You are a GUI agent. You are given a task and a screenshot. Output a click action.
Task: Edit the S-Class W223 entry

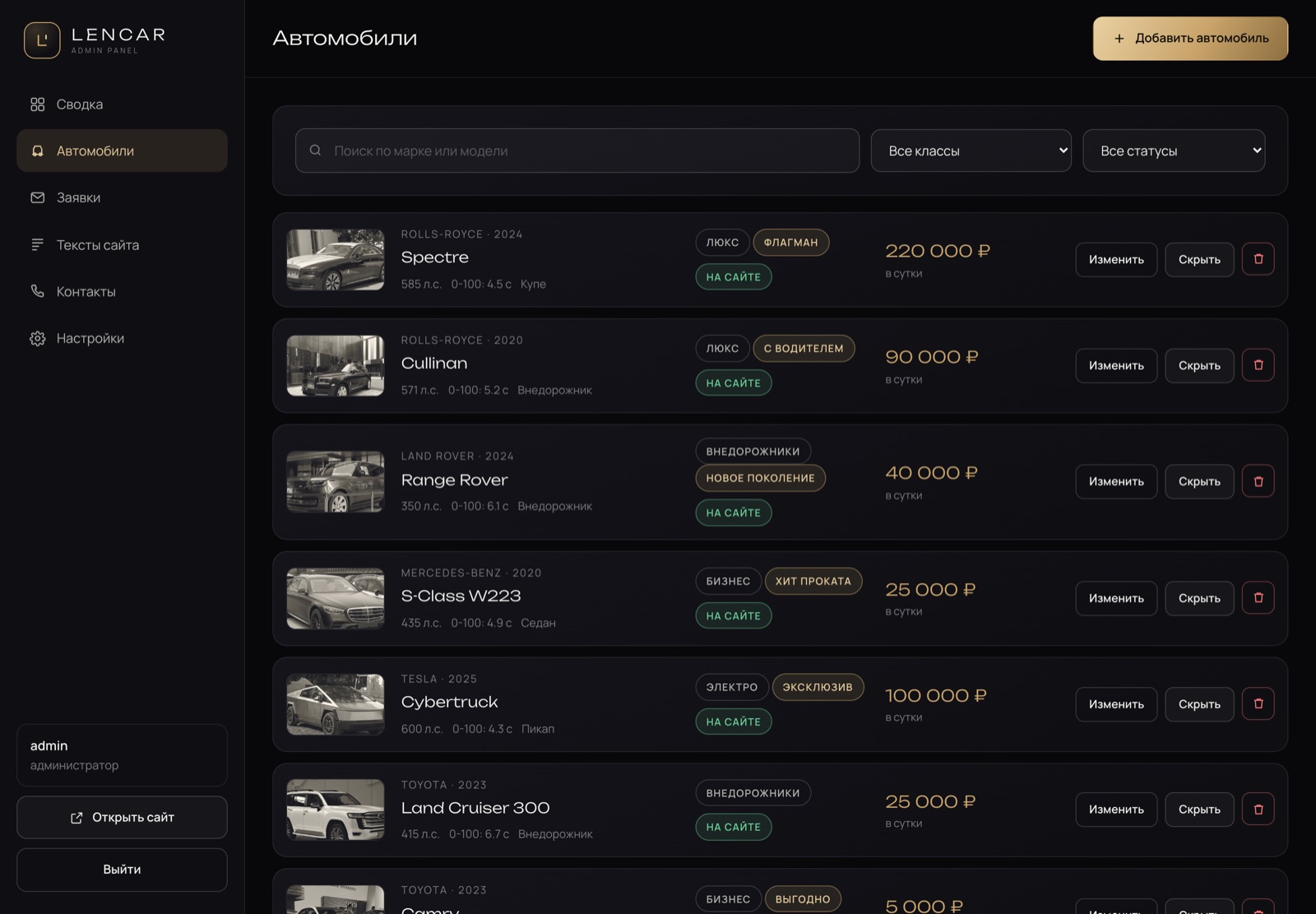point(1116,598)
